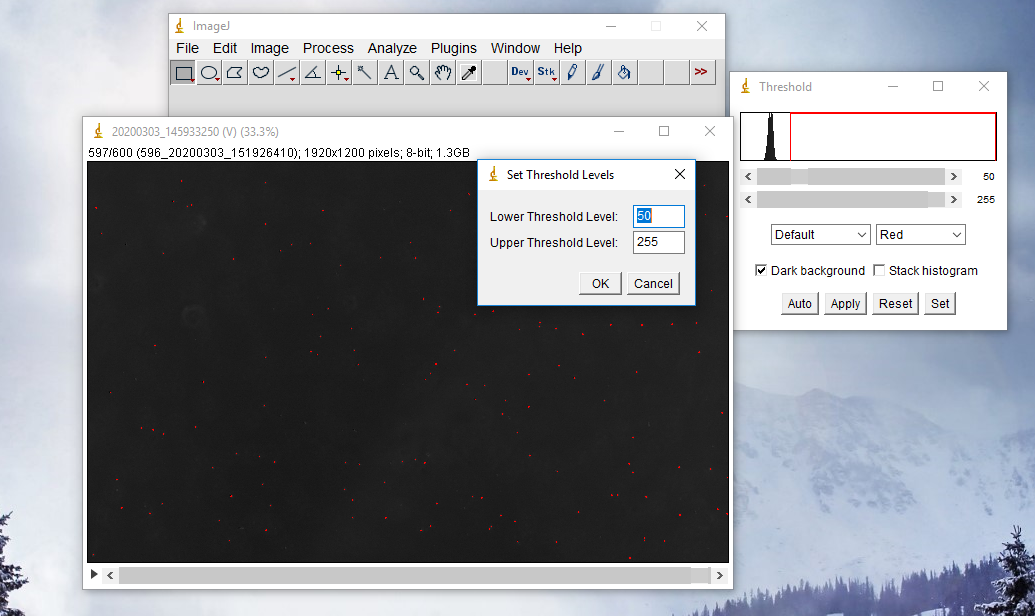The width and height of the screenshot is (1035, 616).
Task: Open the Stk stacks menu tool
Action: [547, 73]
